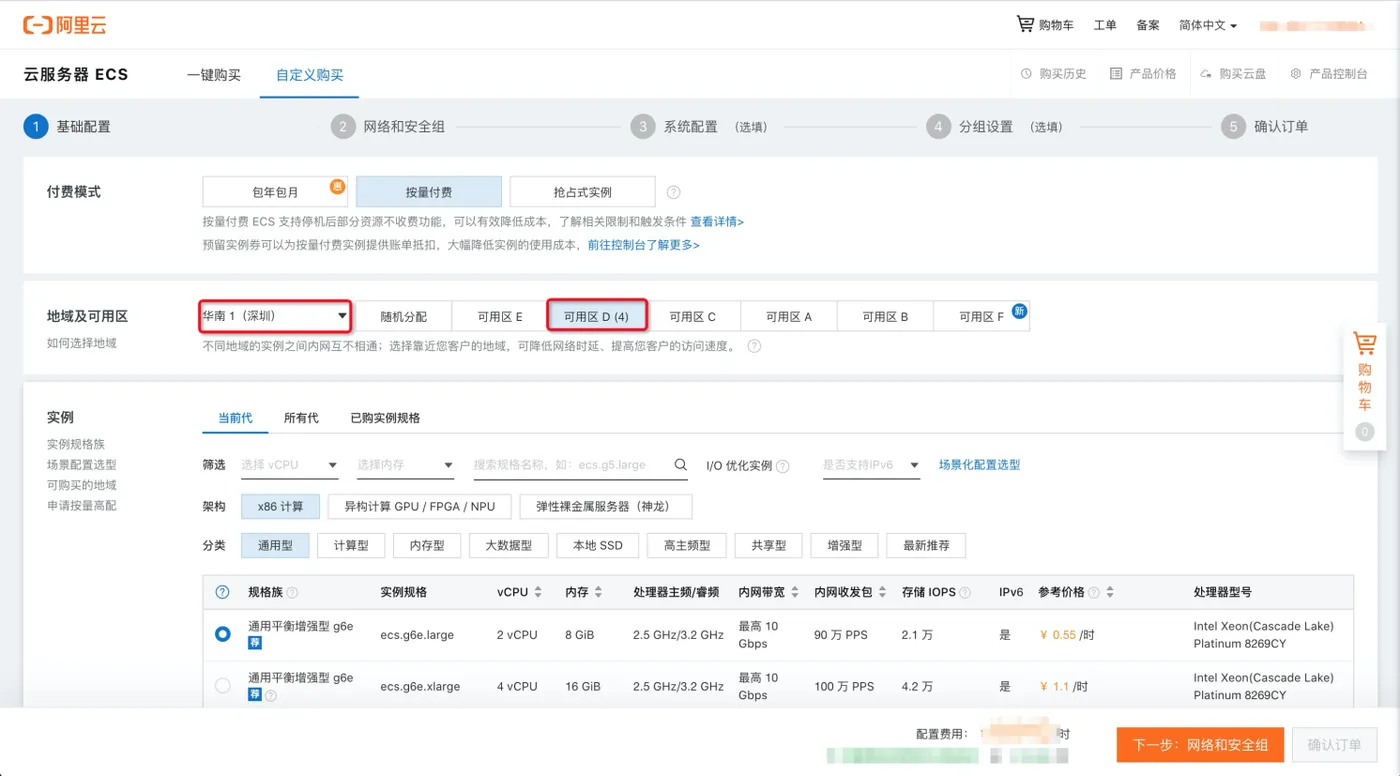
Task: Click help icon after region description text
Action: (754, 346)
